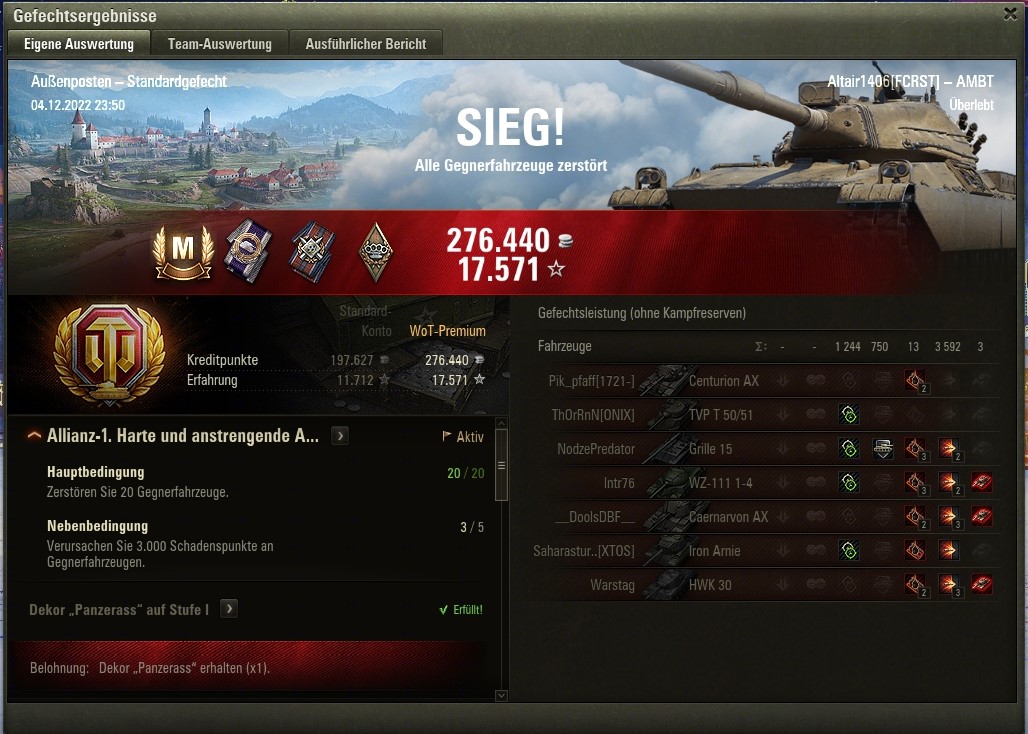Click the WoT-Premium column header

click(x=448, y=331)
